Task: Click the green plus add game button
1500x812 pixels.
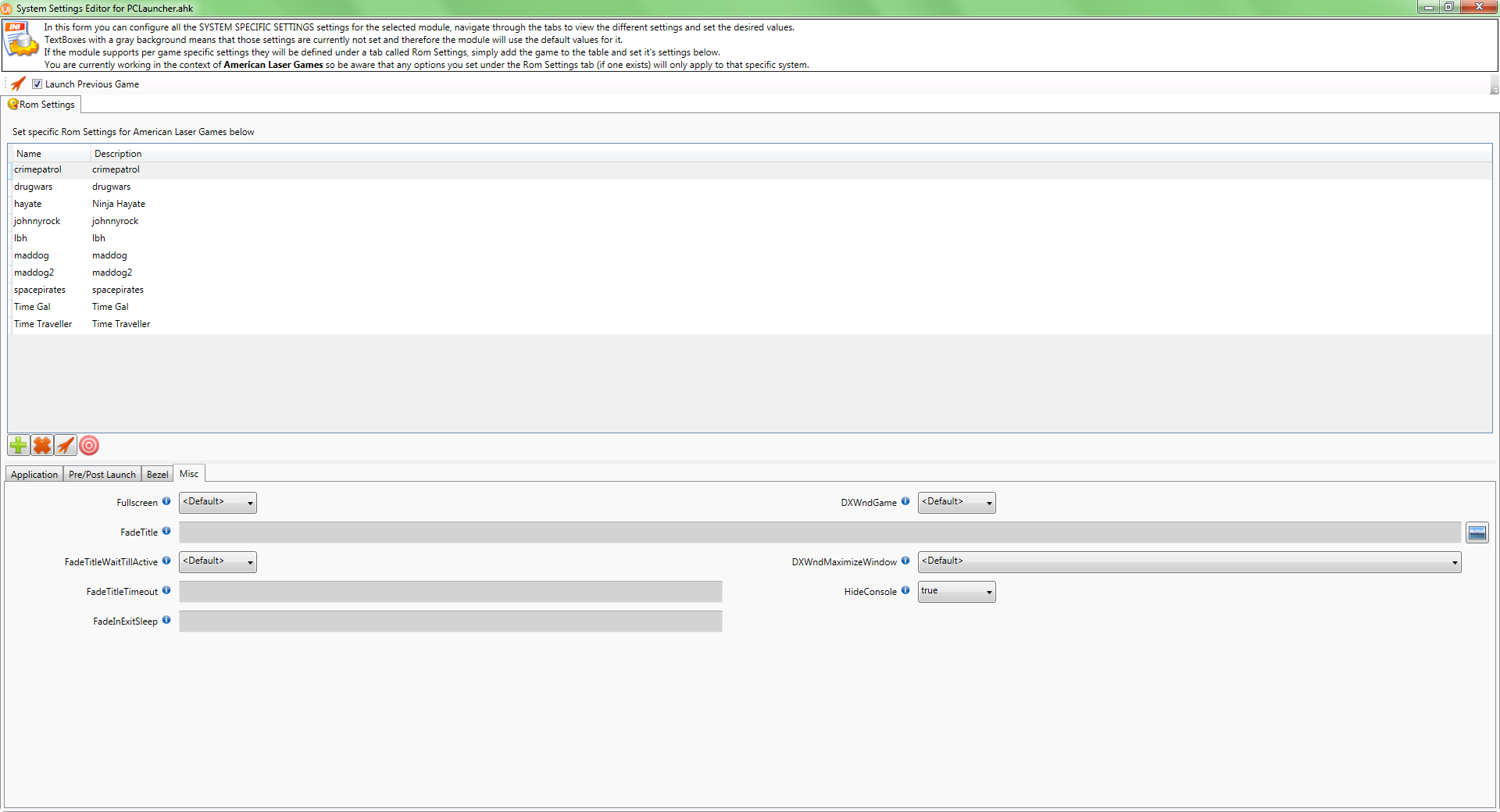Action: coord(18,446)
